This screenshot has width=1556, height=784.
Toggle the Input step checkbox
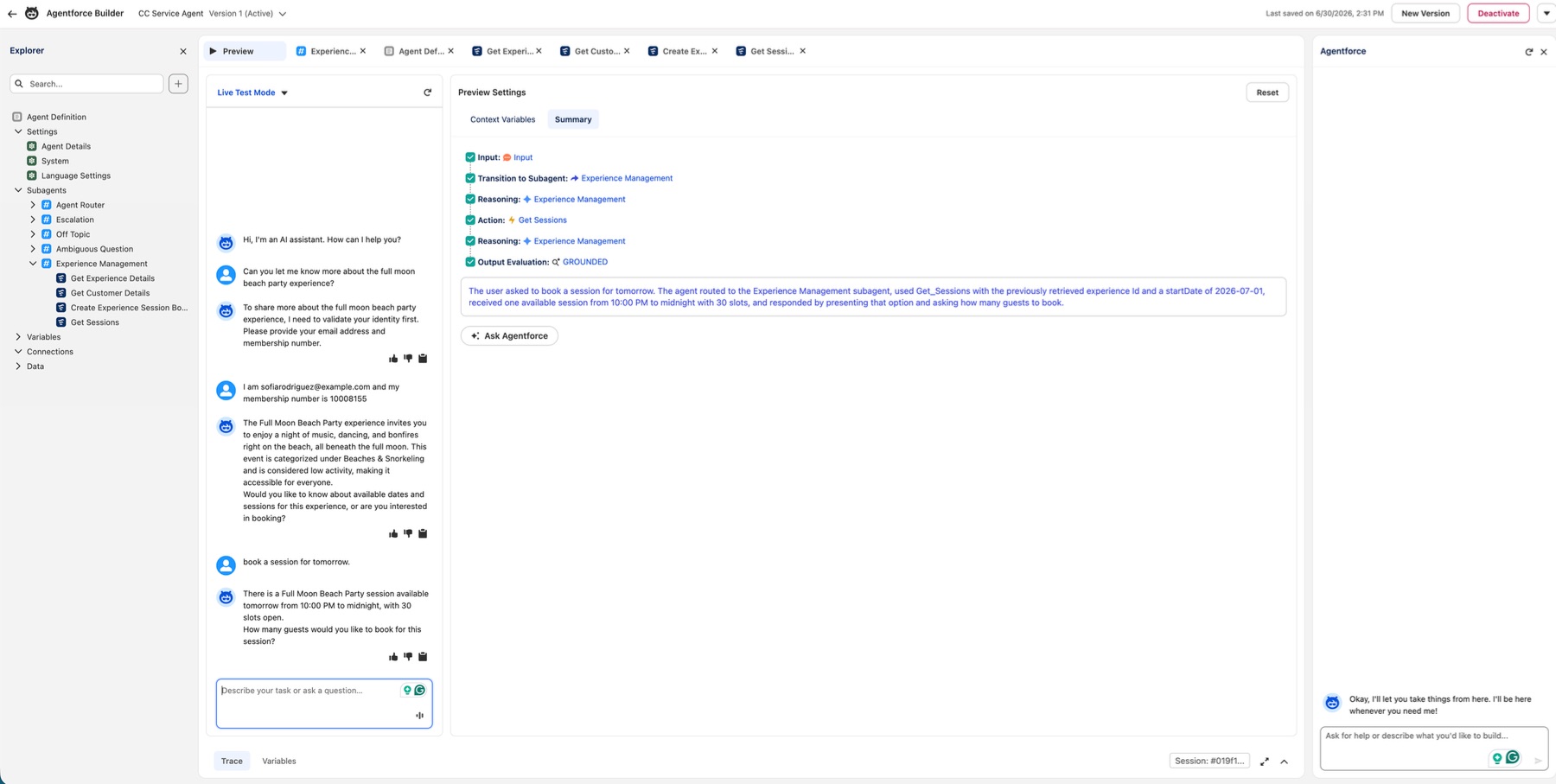(x=470, y=157)
